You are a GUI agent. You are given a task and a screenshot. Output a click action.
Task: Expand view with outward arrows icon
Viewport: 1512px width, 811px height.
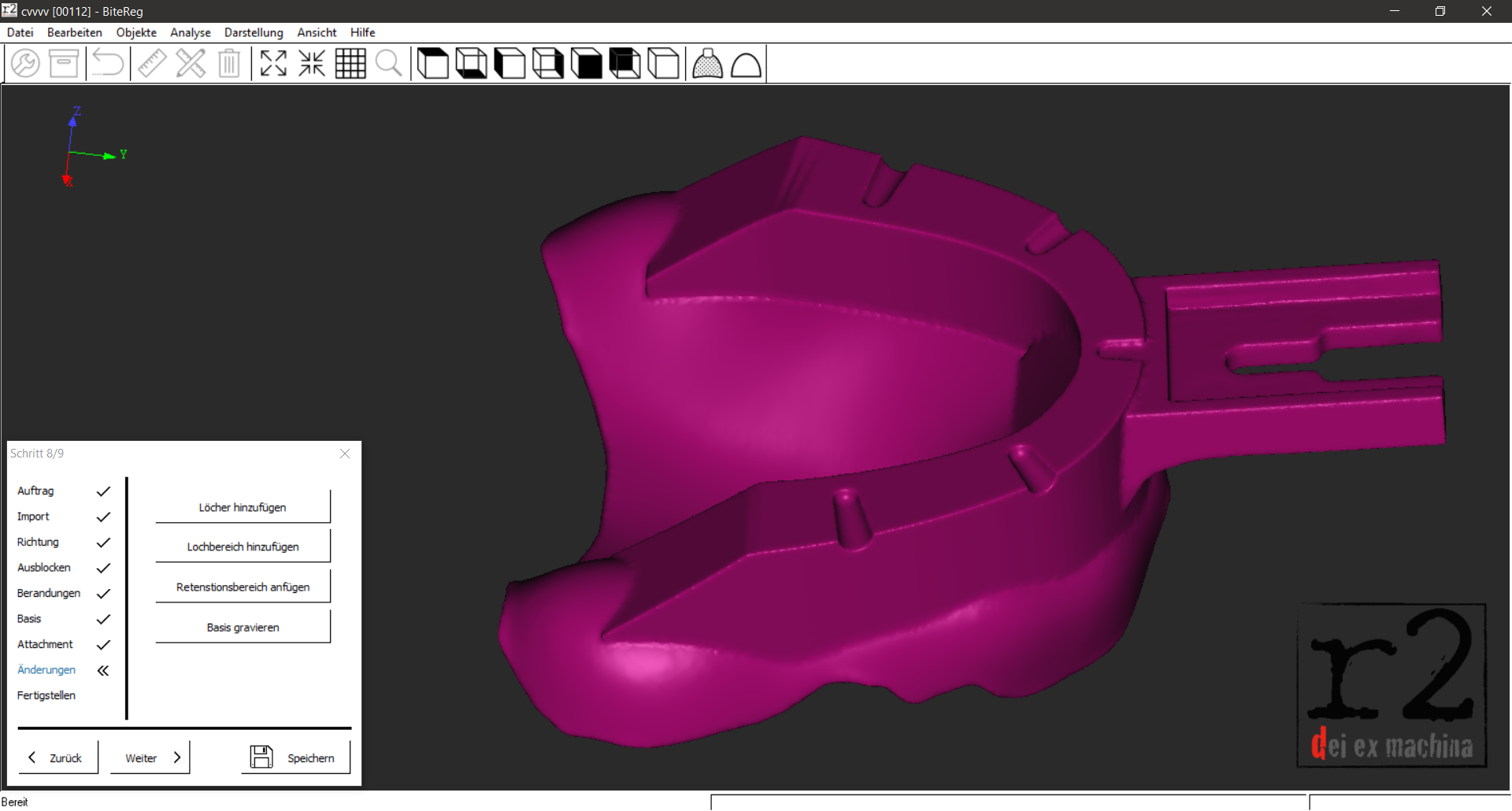273,63
